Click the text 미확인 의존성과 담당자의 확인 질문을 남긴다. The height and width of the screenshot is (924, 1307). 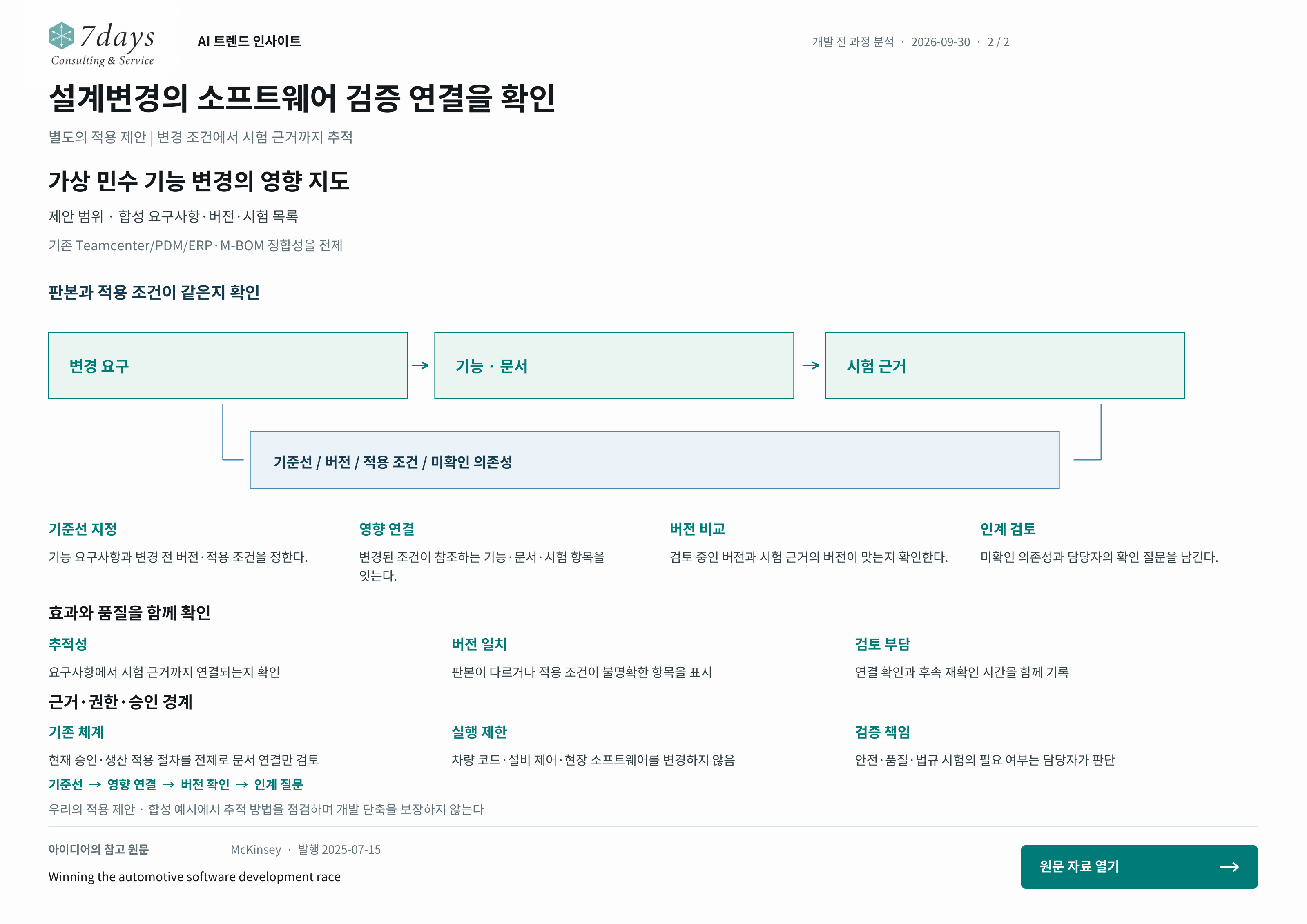point(1099,557)
